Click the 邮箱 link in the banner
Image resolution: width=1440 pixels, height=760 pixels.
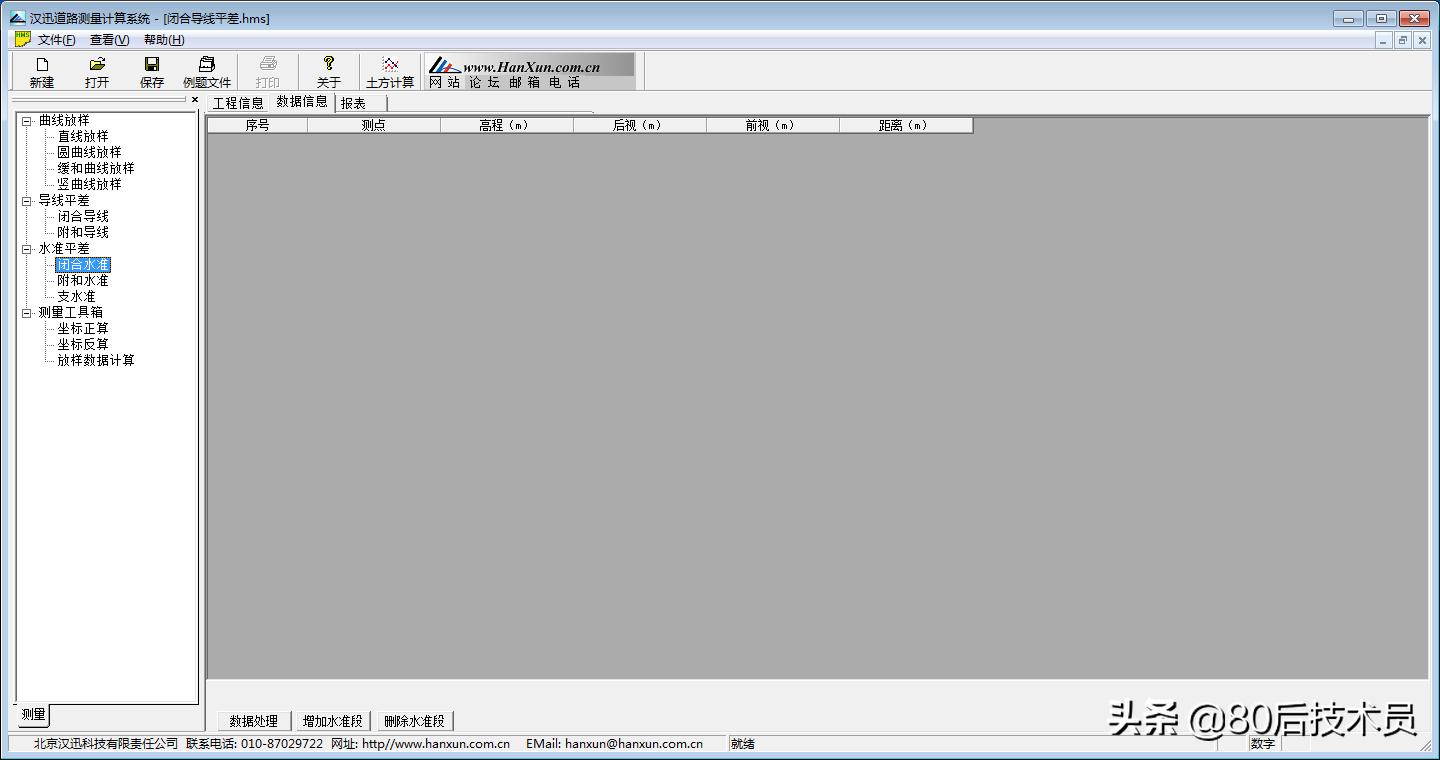pos(525,83)
